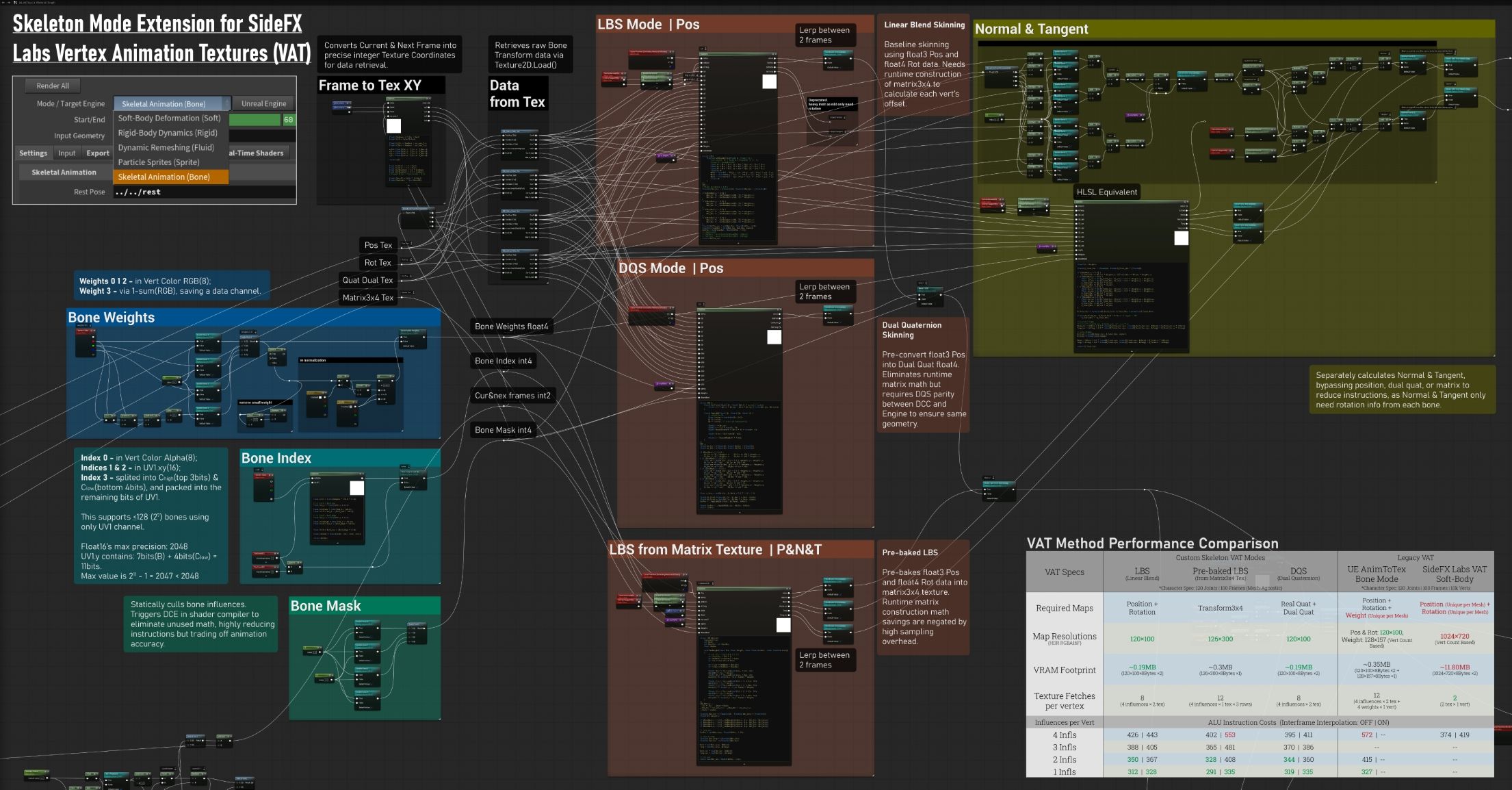Click the 'Dual Quaternion Skinning' description heading

coord(911,330)
